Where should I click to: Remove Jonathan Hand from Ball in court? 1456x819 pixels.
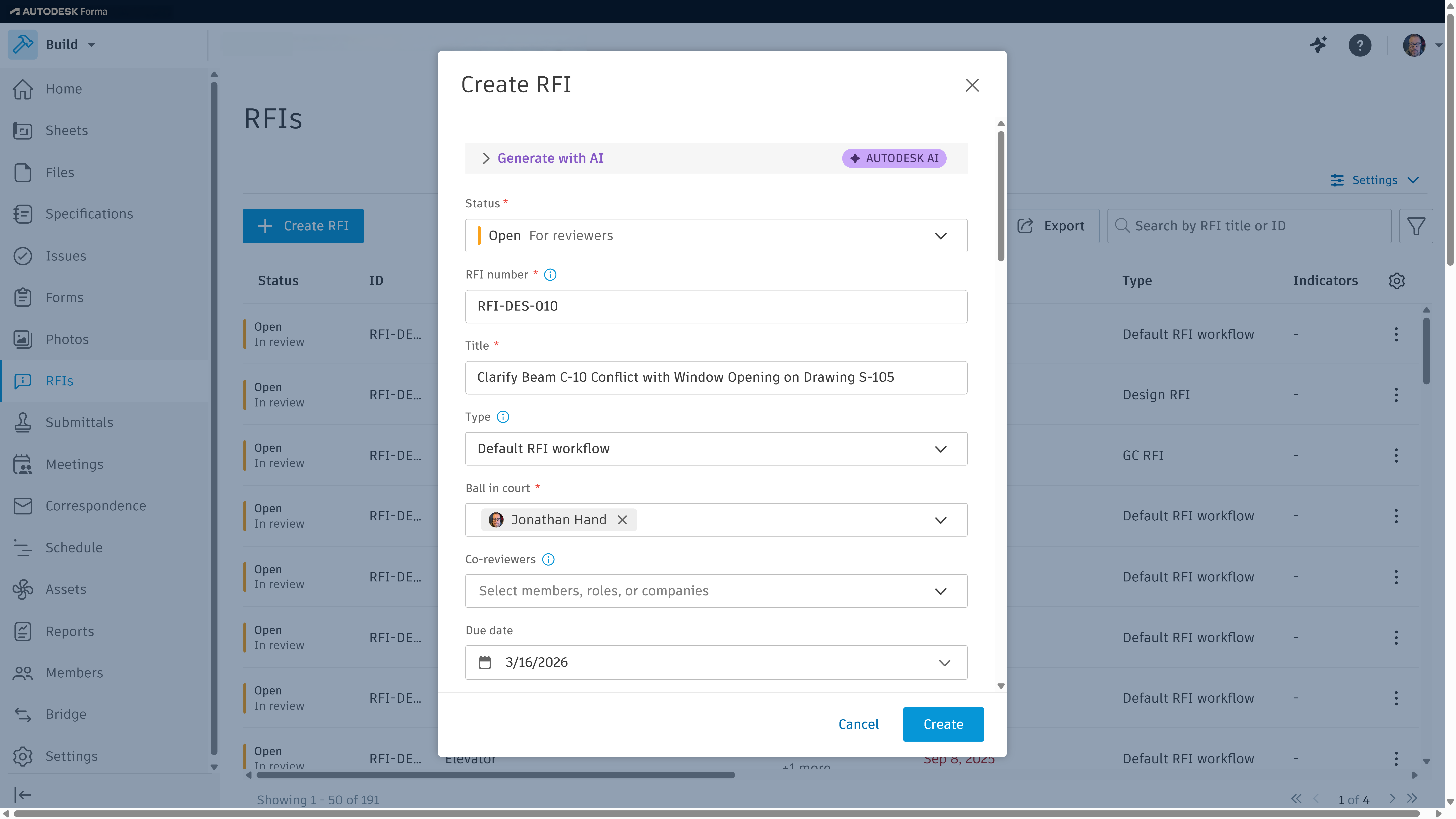(x=622, y=520)
